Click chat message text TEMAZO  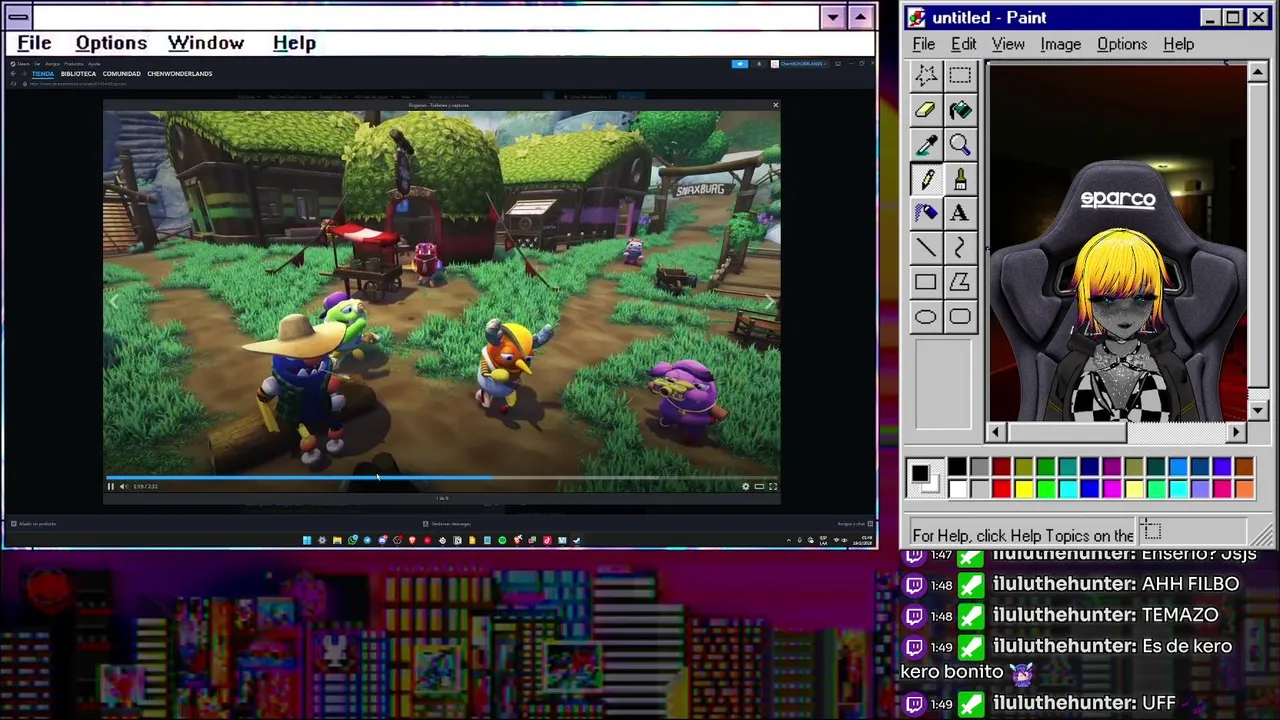pos(1178,615)
